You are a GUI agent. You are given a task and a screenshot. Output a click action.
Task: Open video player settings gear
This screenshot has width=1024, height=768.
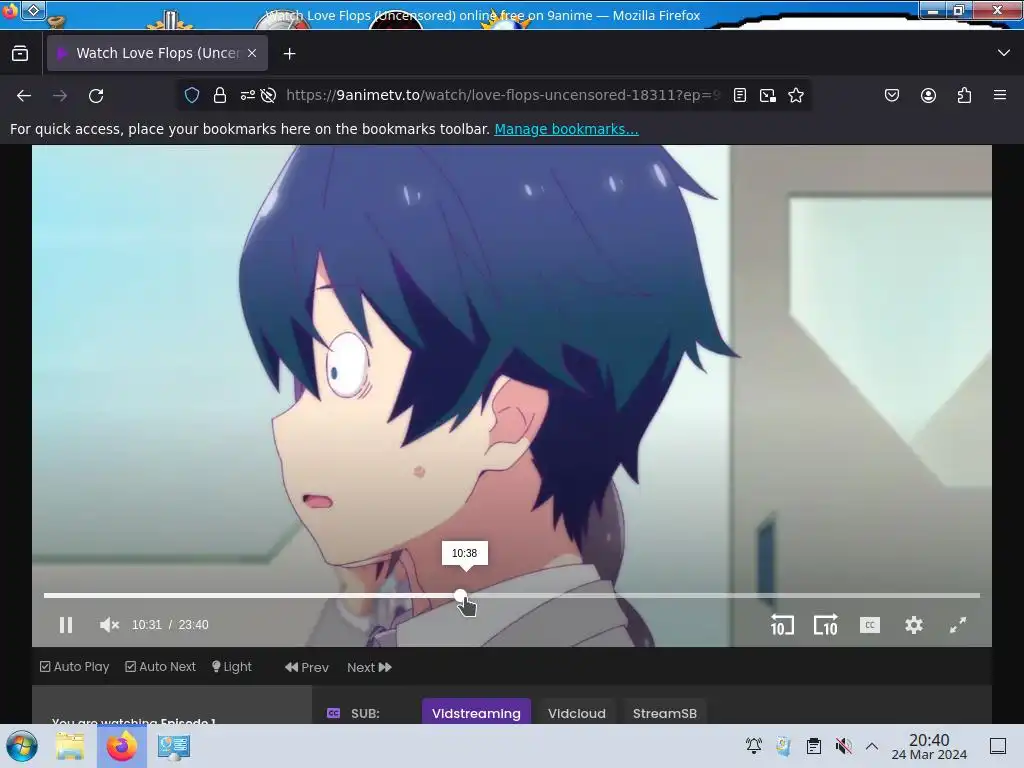[914, 625]
